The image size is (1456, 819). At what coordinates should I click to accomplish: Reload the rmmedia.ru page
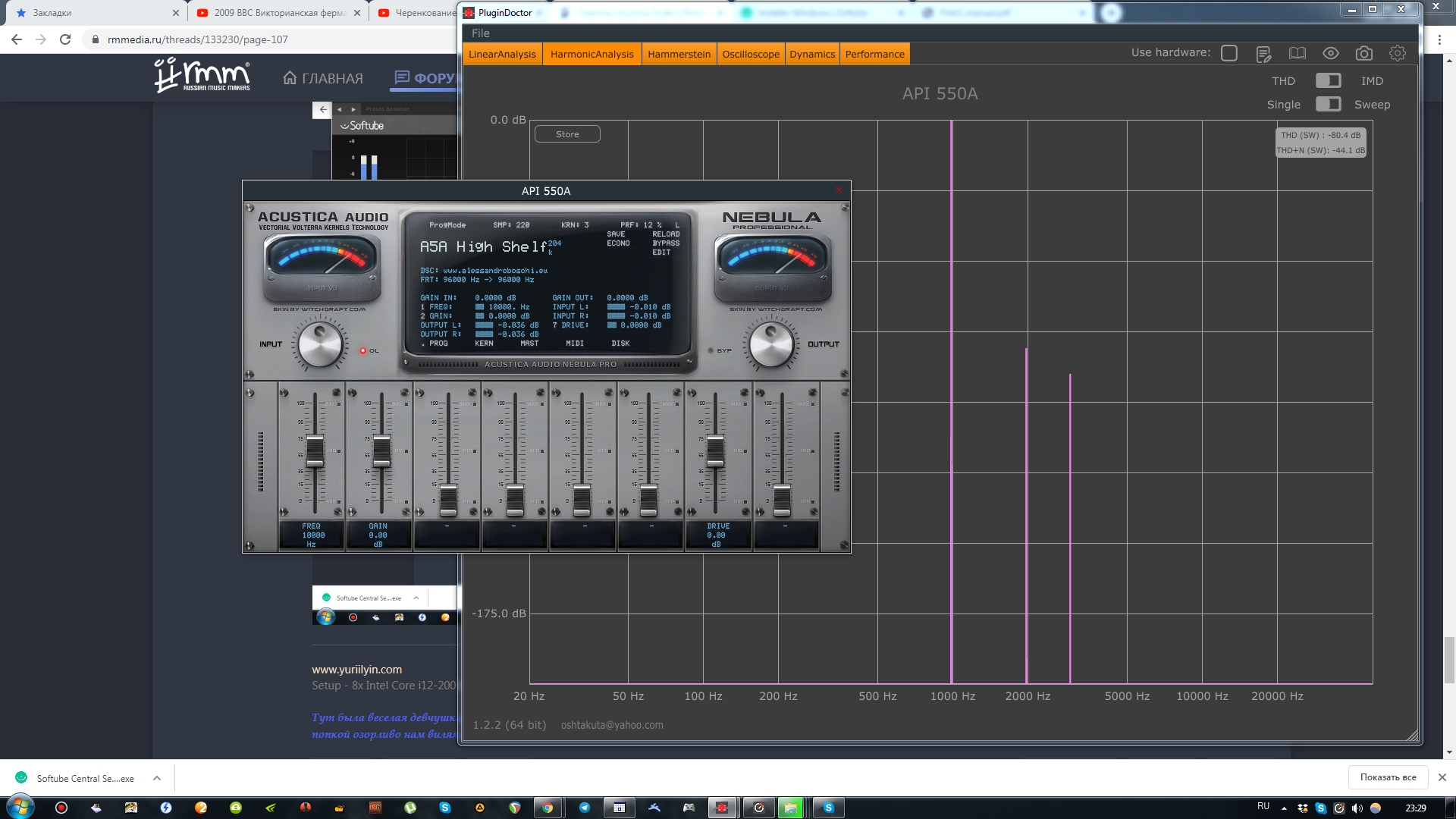point(65,39)
